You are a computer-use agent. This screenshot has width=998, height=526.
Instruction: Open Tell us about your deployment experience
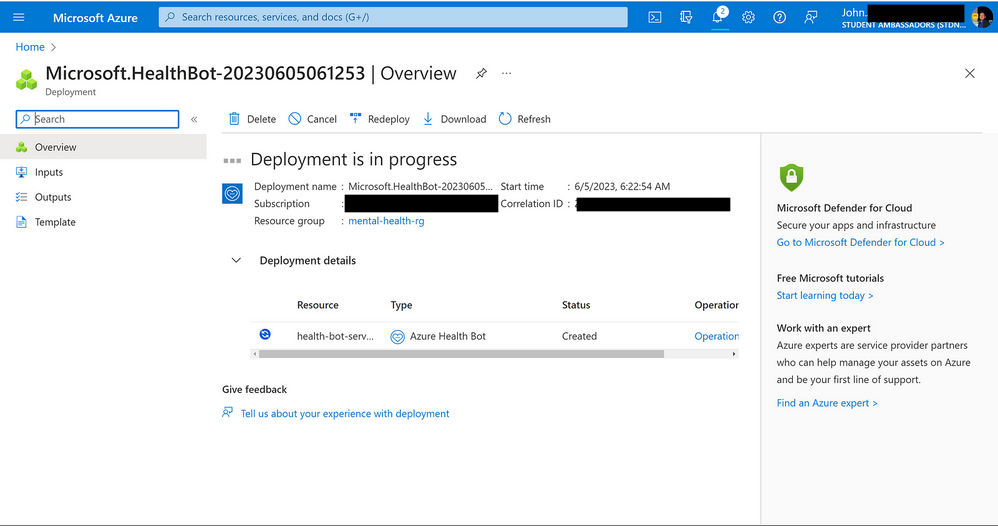click(x=345, y=414)
